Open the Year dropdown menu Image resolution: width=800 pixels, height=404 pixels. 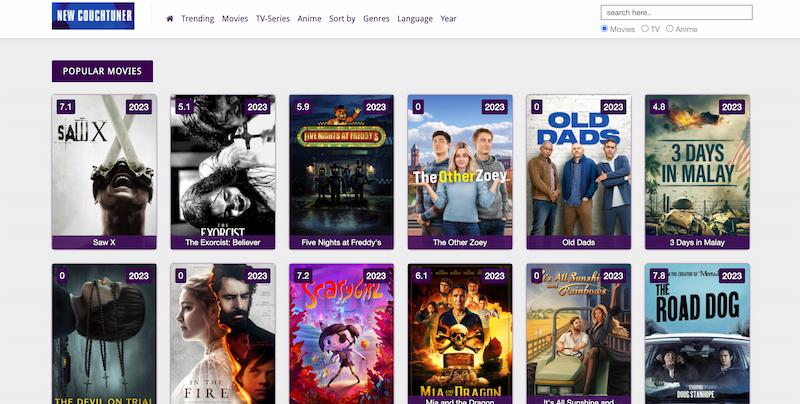[448, 19]
